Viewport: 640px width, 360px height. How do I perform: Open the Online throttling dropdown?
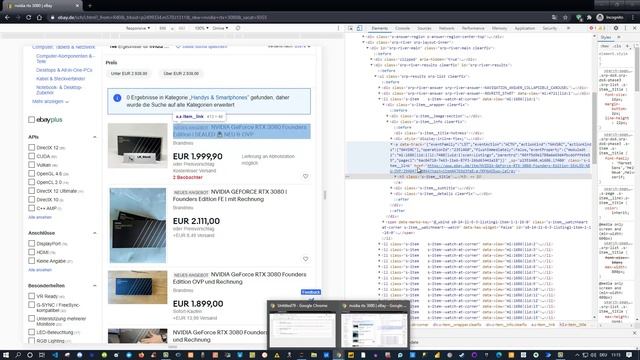click(220, 28)
